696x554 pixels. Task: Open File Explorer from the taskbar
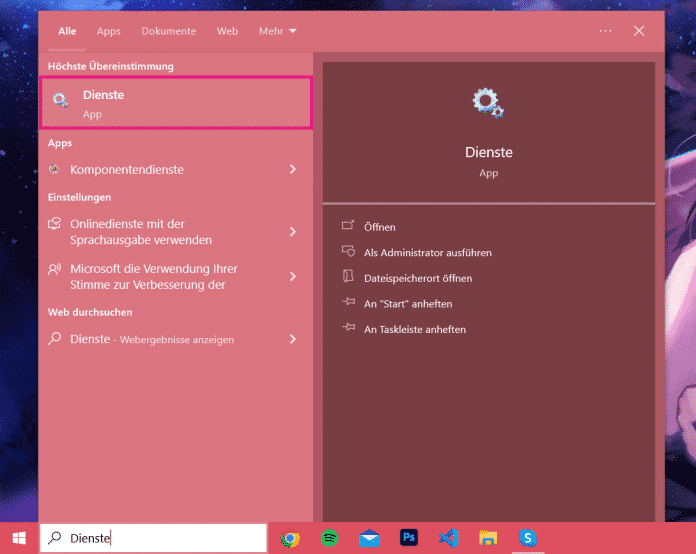coord(488,538)
